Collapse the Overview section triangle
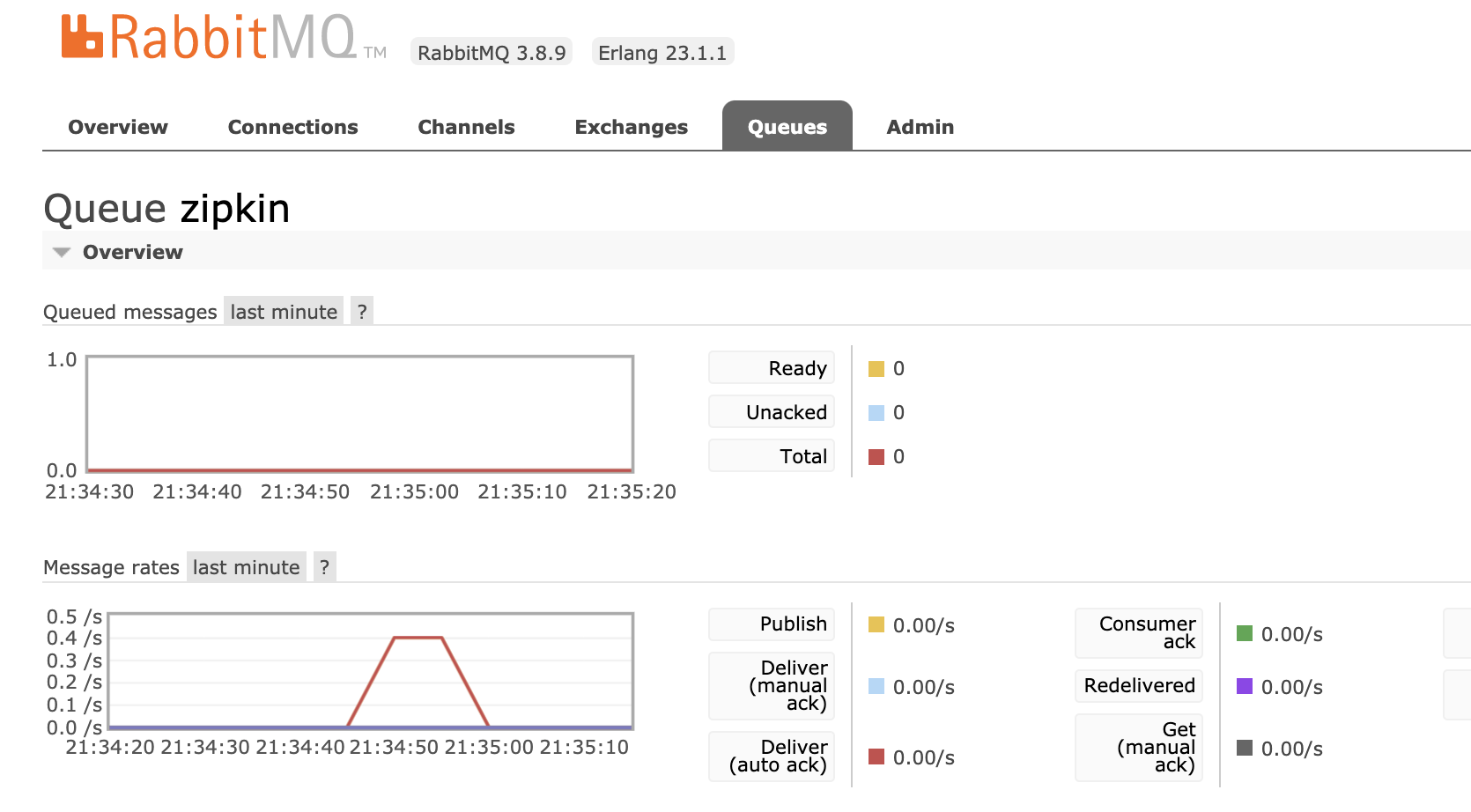Image resolution: width=1471 pixels, height=812 pixels. tap(62, 253)
